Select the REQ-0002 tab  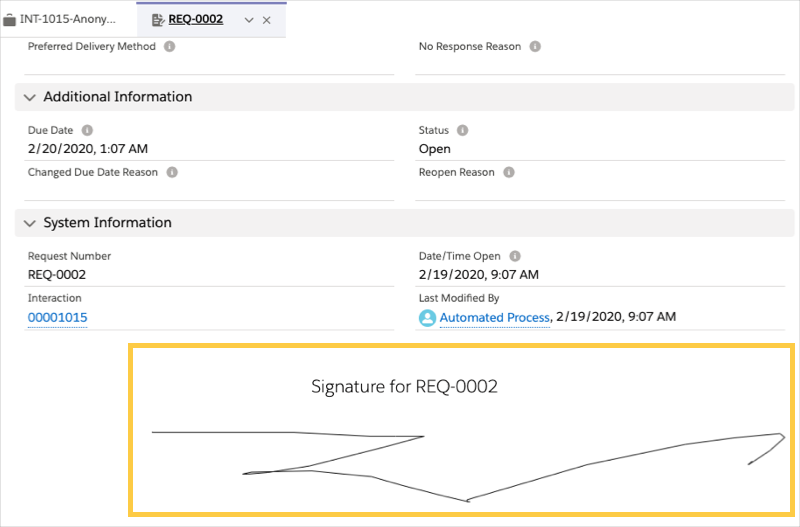(196, 20)
